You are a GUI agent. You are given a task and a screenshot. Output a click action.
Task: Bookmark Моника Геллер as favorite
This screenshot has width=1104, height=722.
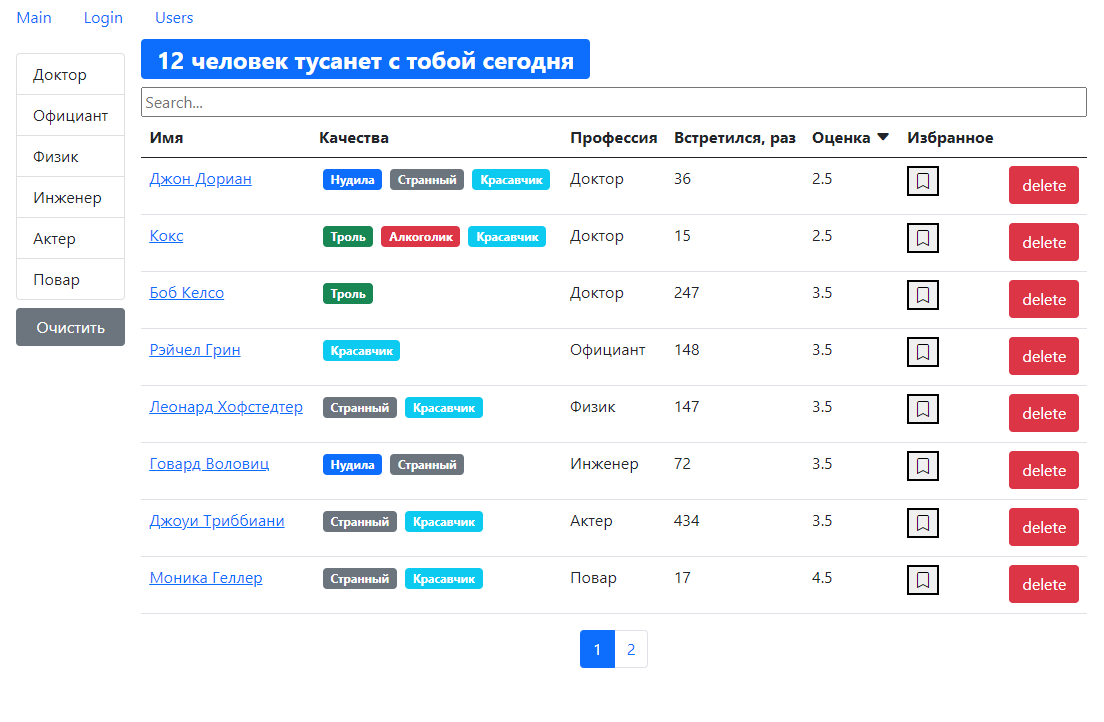[x=922, y=580]
